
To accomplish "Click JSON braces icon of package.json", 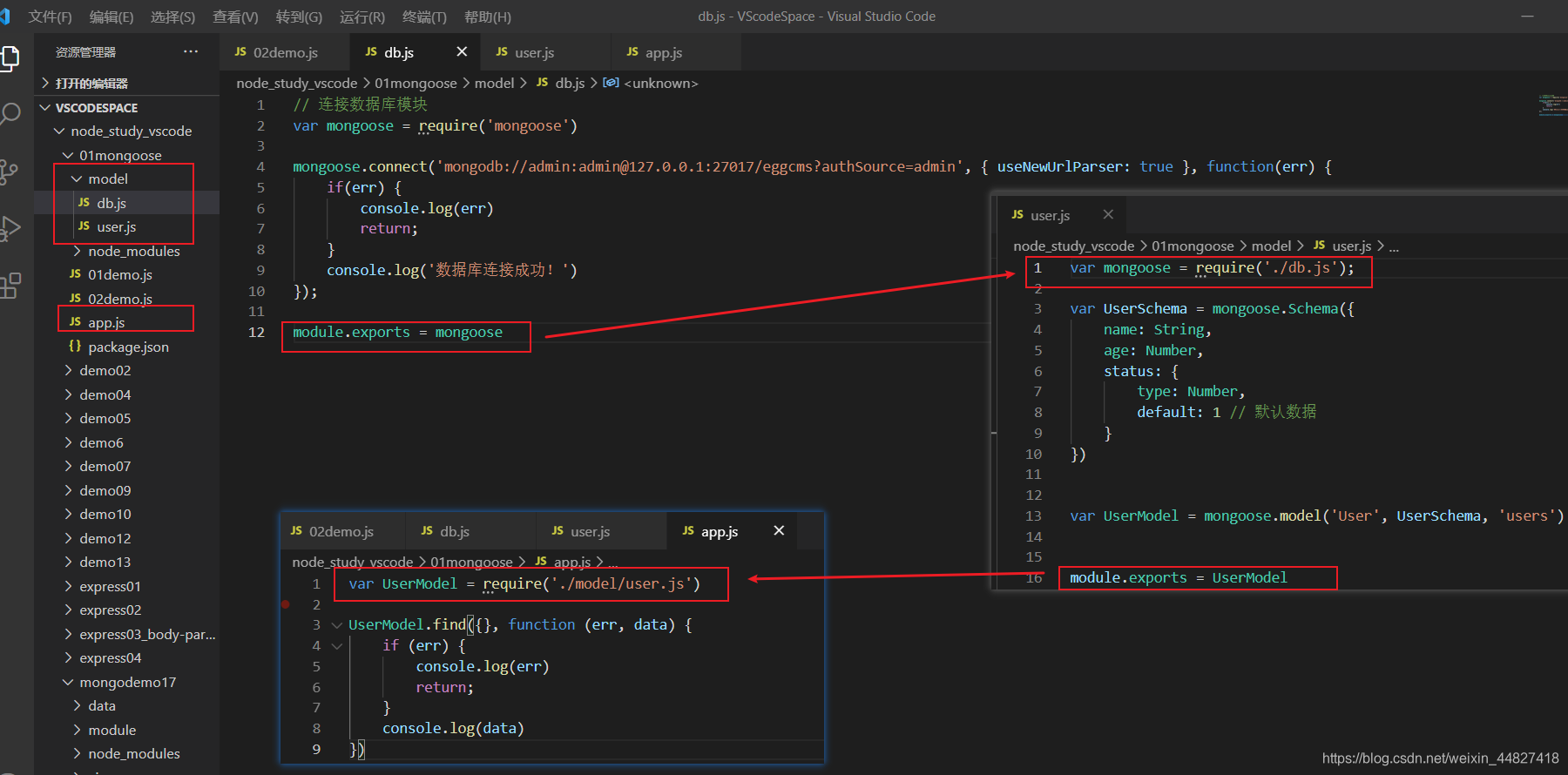I will (75, 346).
